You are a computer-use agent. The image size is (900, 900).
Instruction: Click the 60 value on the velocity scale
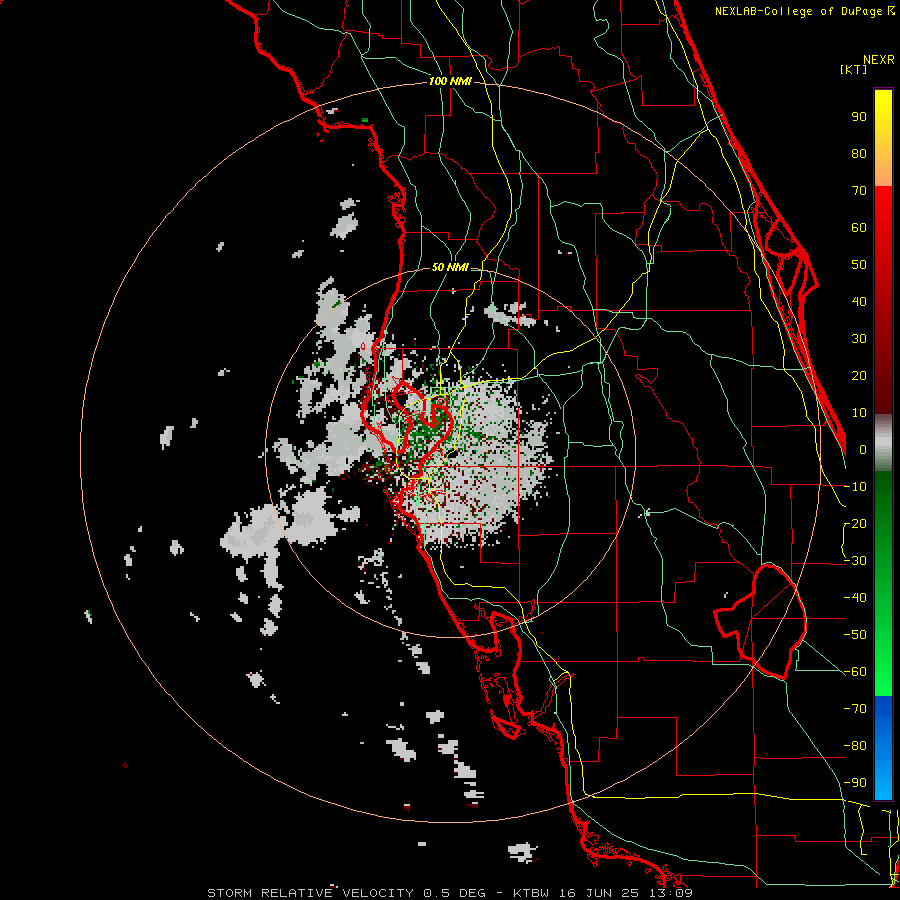859,227
